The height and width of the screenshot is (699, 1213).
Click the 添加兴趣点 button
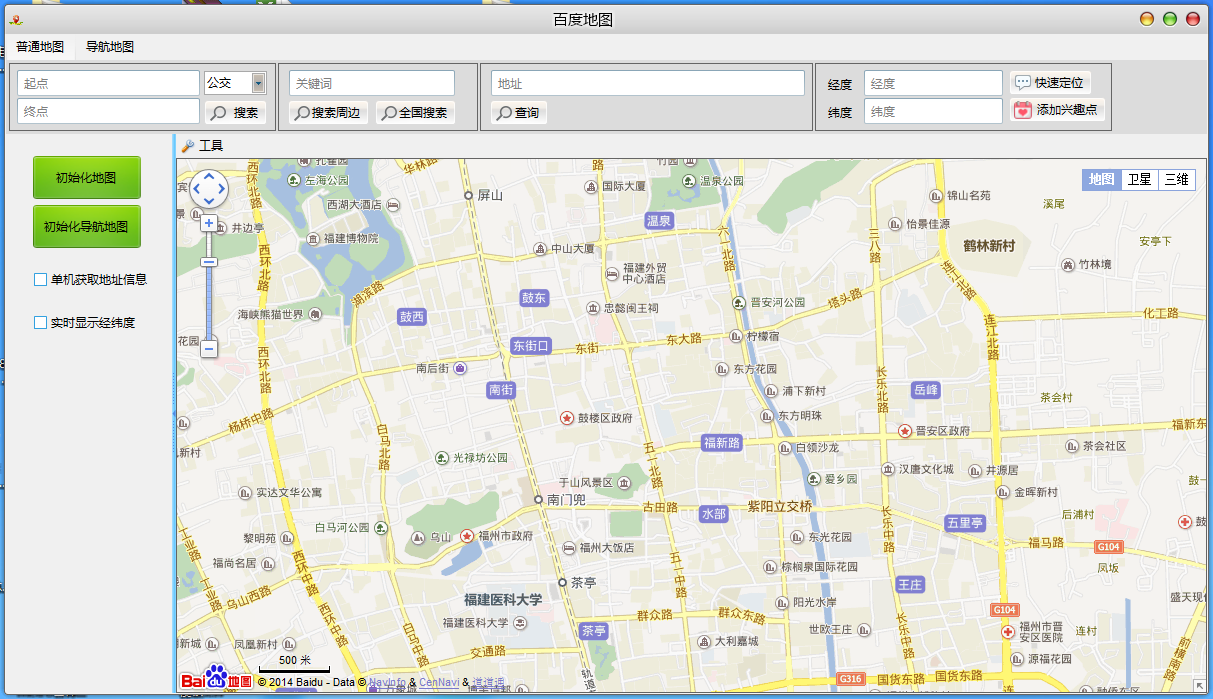click(x=1058, y=110)
